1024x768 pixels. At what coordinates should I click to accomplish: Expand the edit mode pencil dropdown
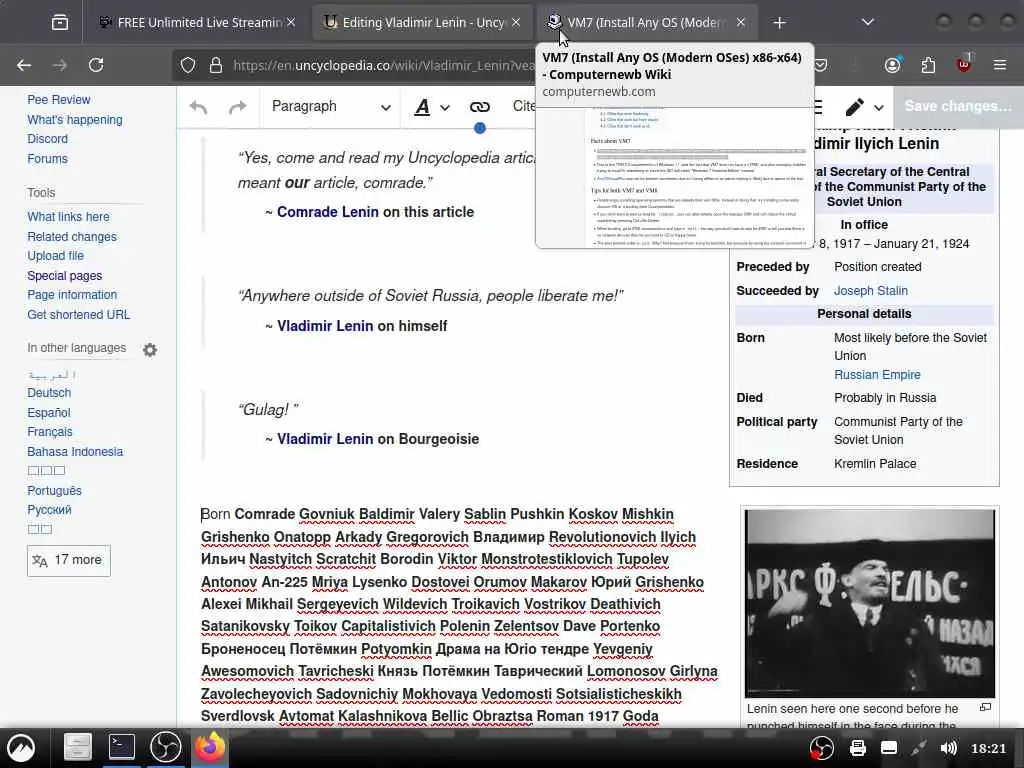coord(879,108)
